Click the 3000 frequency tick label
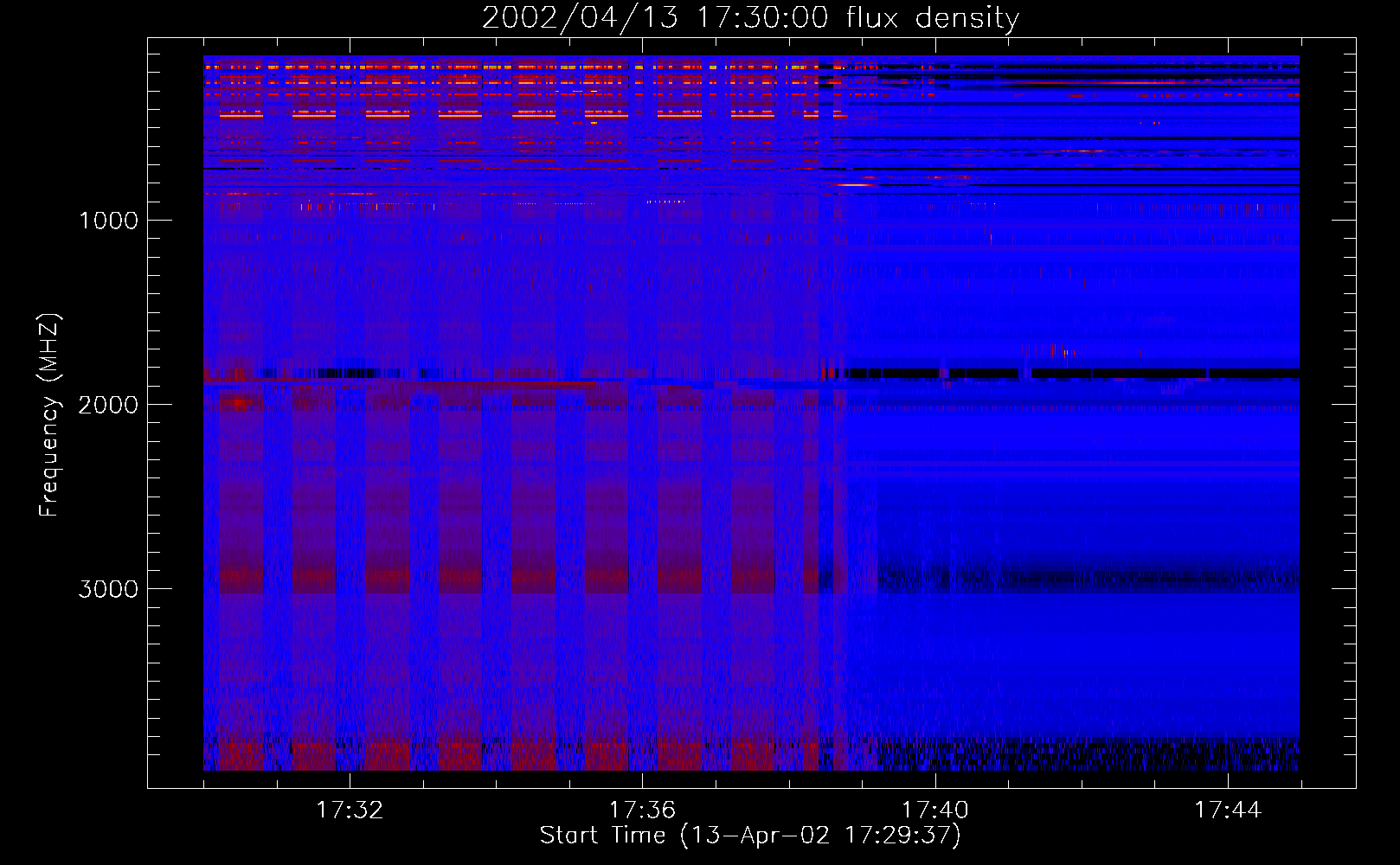1400x865 pixels. pos(108,589)
